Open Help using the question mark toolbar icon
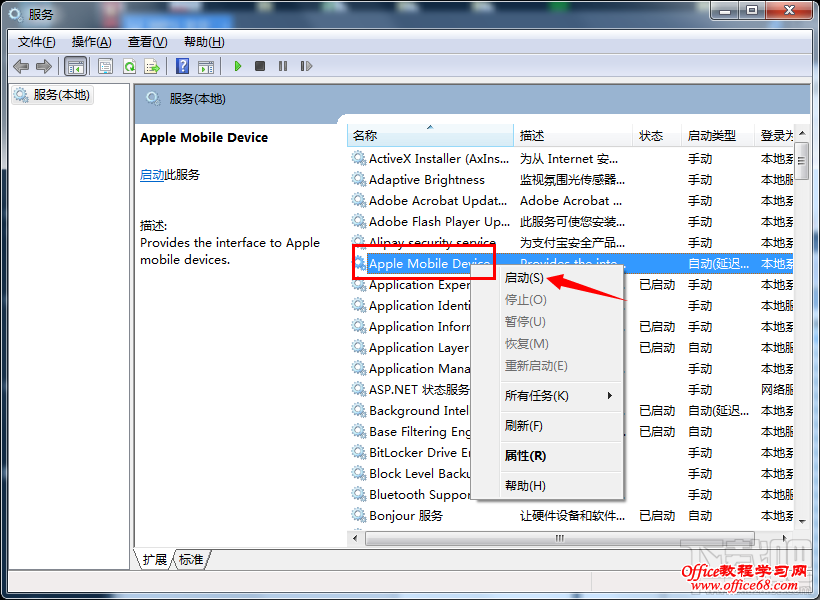This screenshot has width=820, height=600. coord(182,66)
